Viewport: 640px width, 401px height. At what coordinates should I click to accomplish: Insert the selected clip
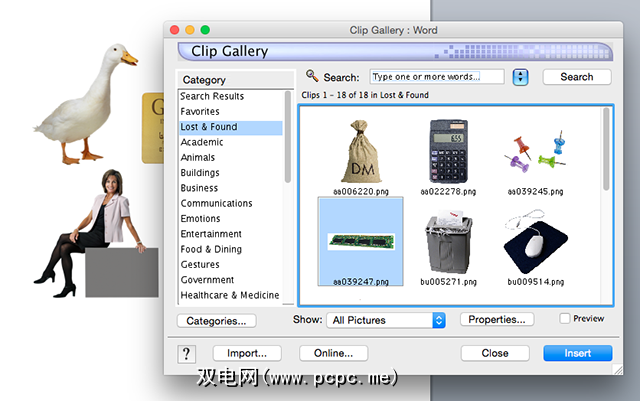pyautogui.click(x=578, y=353)
